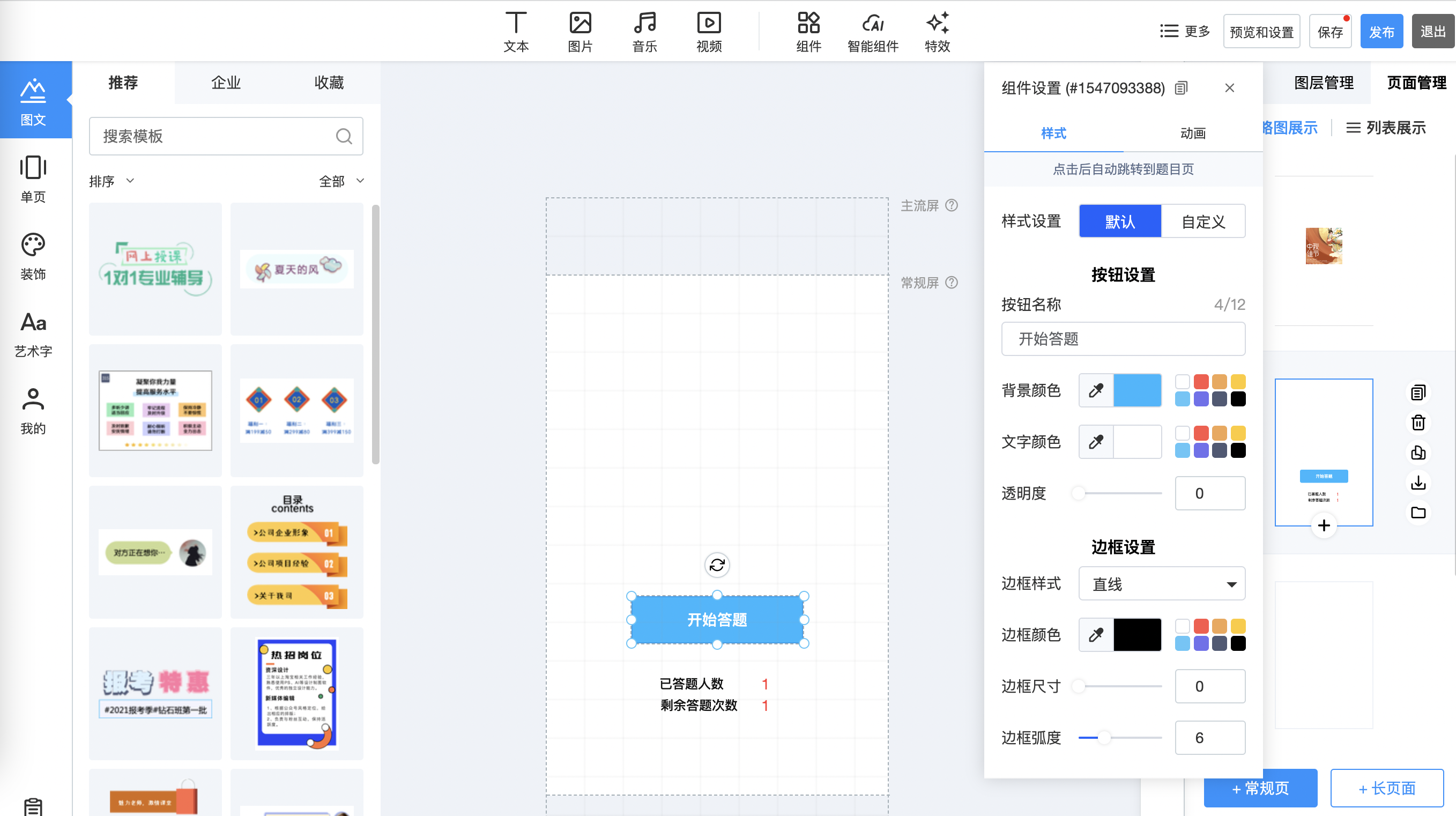This screenshot has height=816, width=1456.
Task: Click the 退出 exit button
Action: tap(1433, 32)
